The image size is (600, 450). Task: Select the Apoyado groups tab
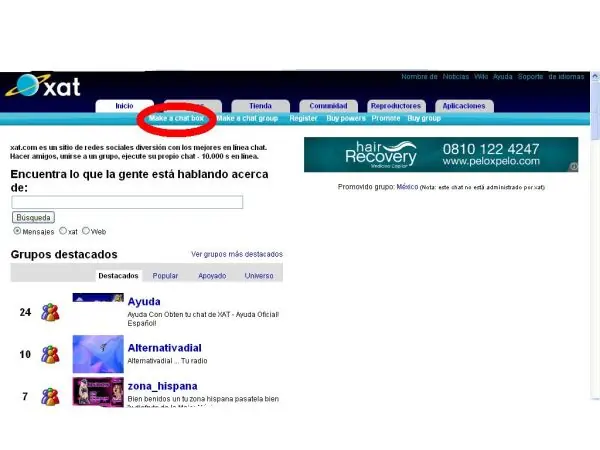click(x=212, y=276)
